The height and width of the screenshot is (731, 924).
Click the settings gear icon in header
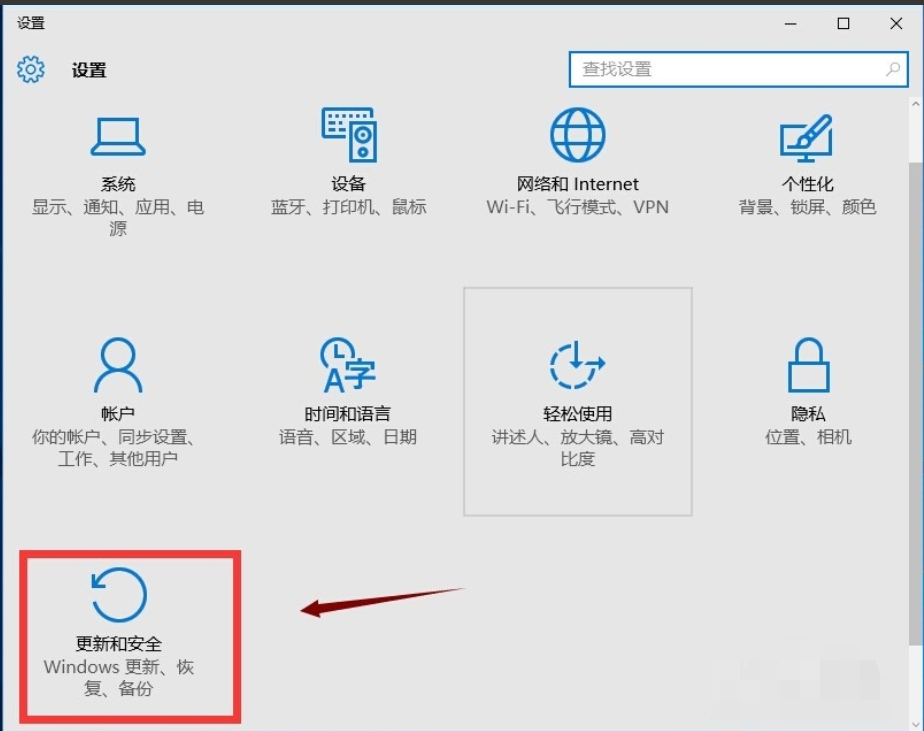coord(31,69)
